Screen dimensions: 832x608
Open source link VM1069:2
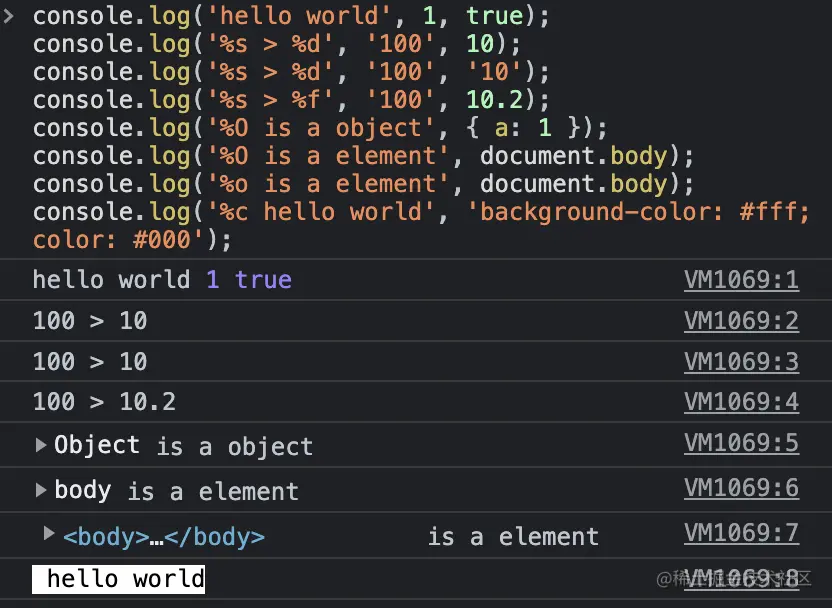coord(741,320)
